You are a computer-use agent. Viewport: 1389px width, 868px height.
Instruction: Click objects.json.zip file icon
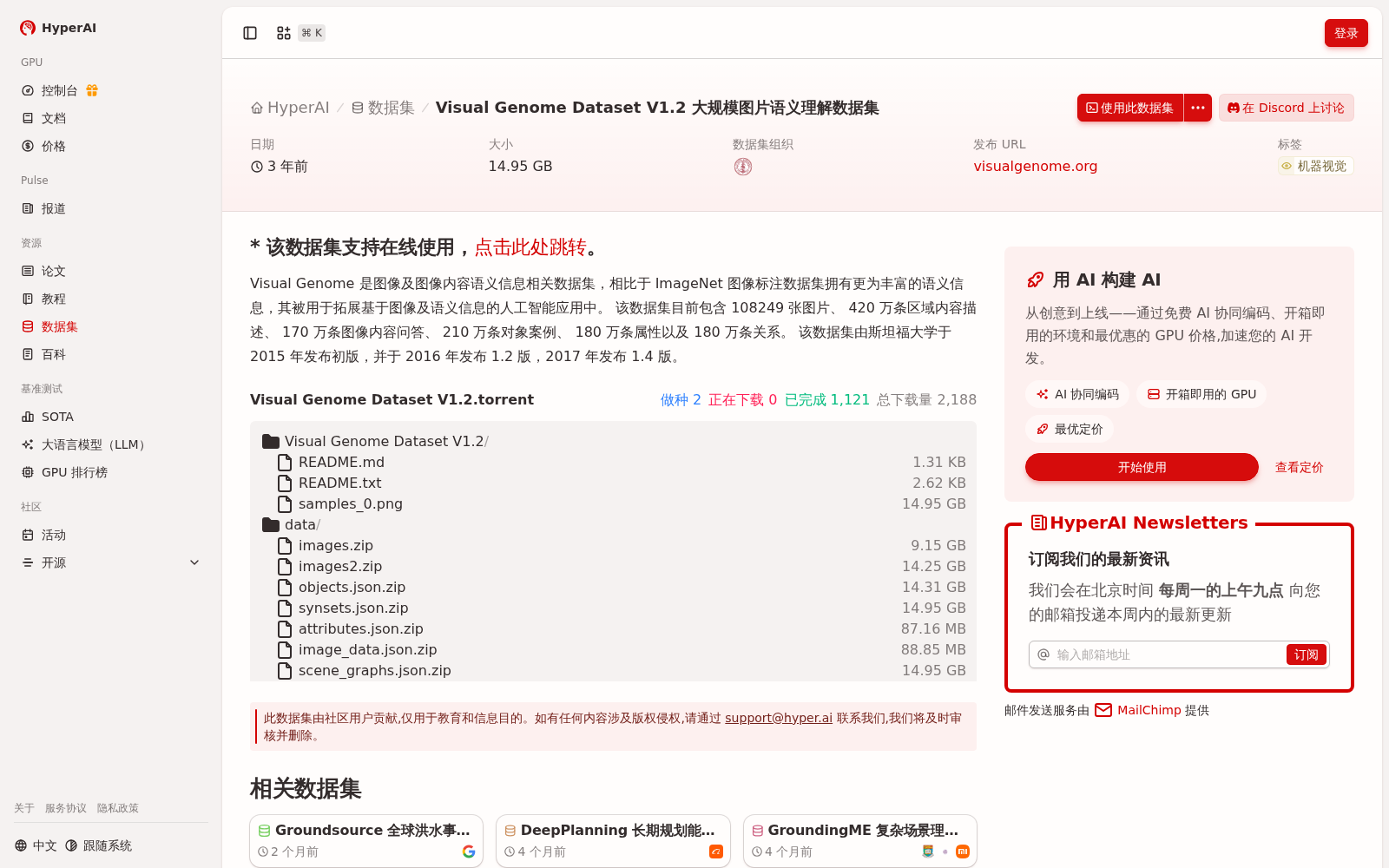[x=284, y=587]
